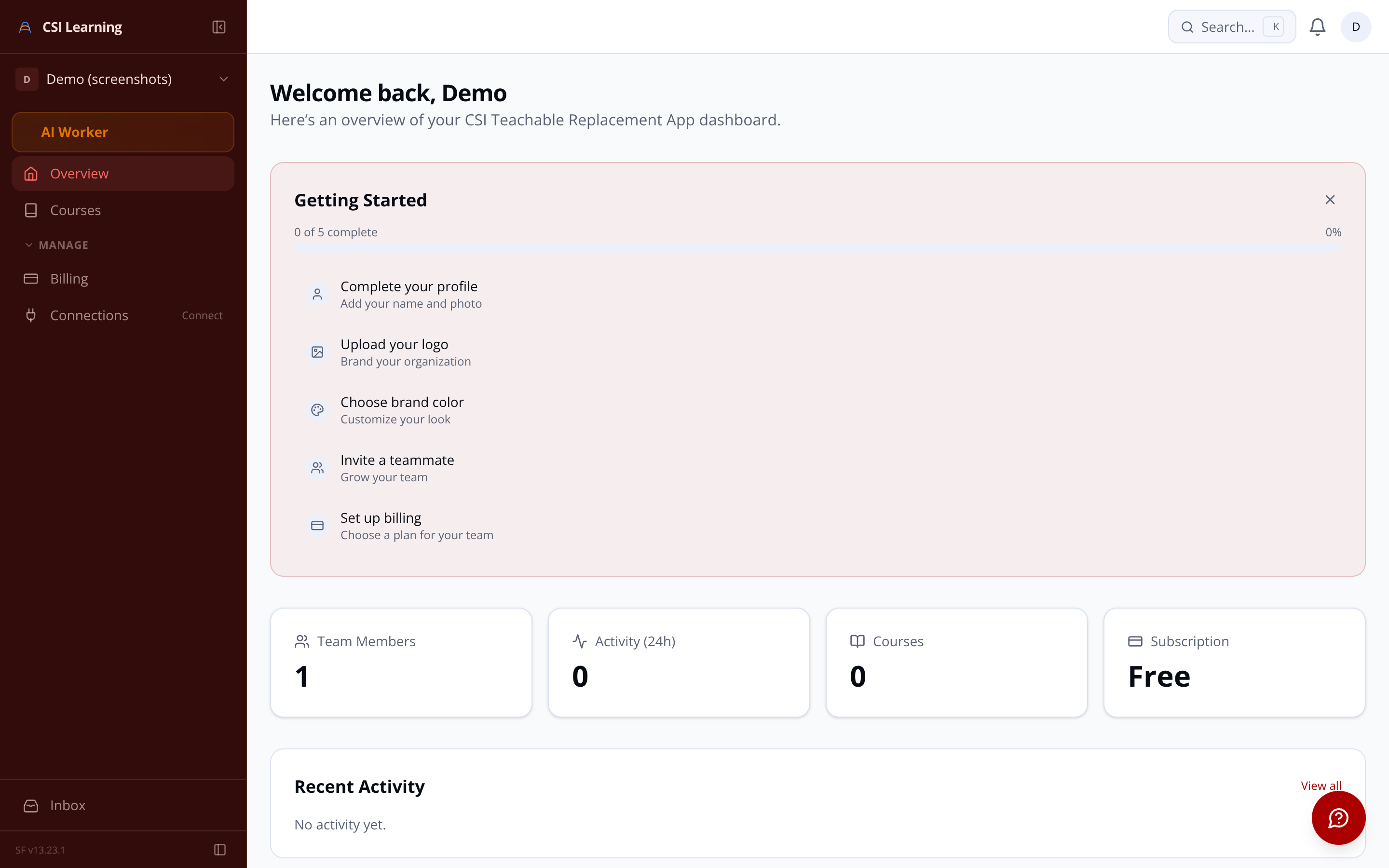Image resolution: width=1389 pixels, height=868 pixels.
Task: Click the search magnifier icon
Action: coord(1187,27)
